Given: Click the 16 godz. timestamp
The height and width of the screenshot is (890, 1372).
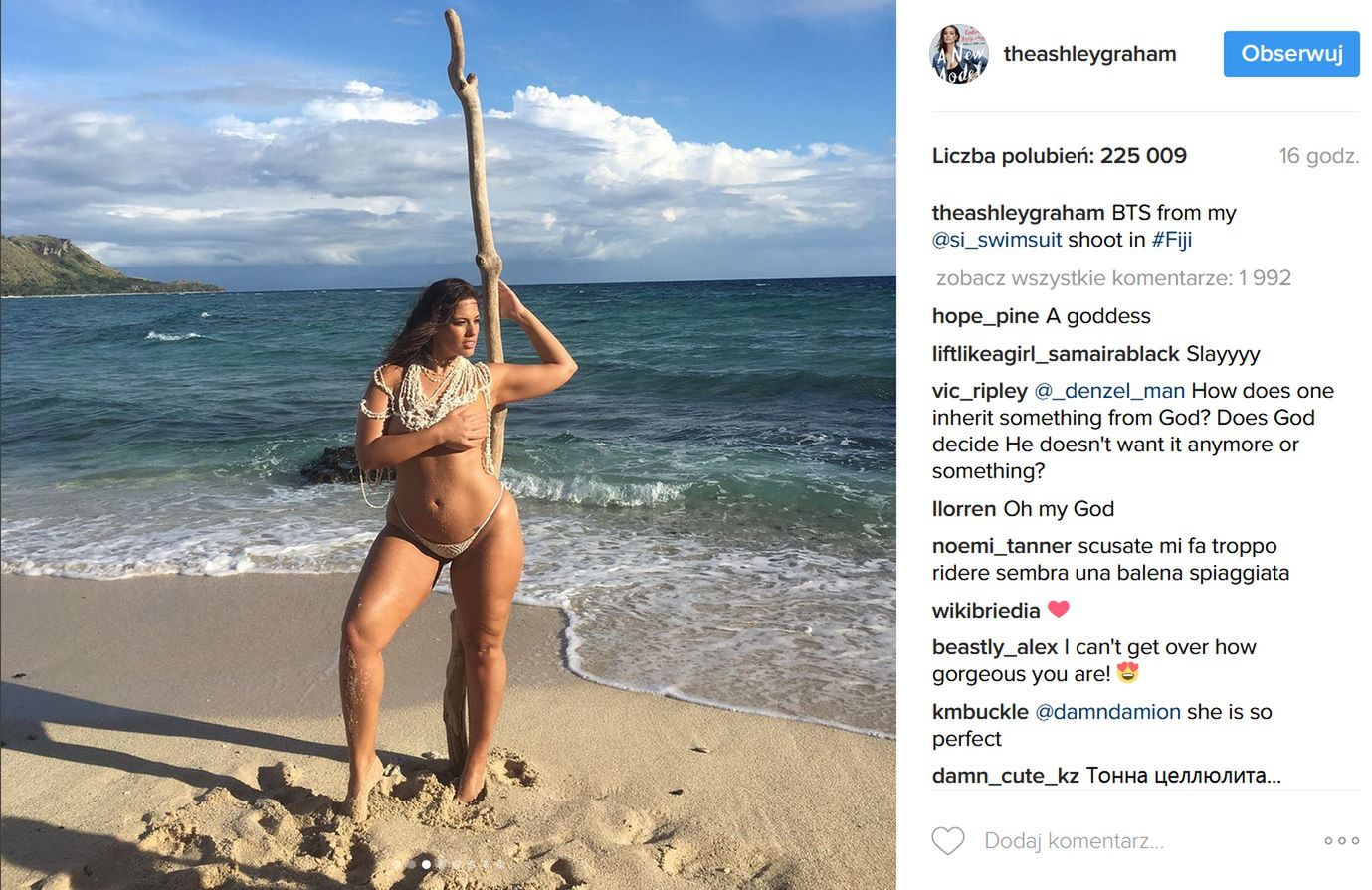Looking at the screenshot, I should click(1319, 156).
